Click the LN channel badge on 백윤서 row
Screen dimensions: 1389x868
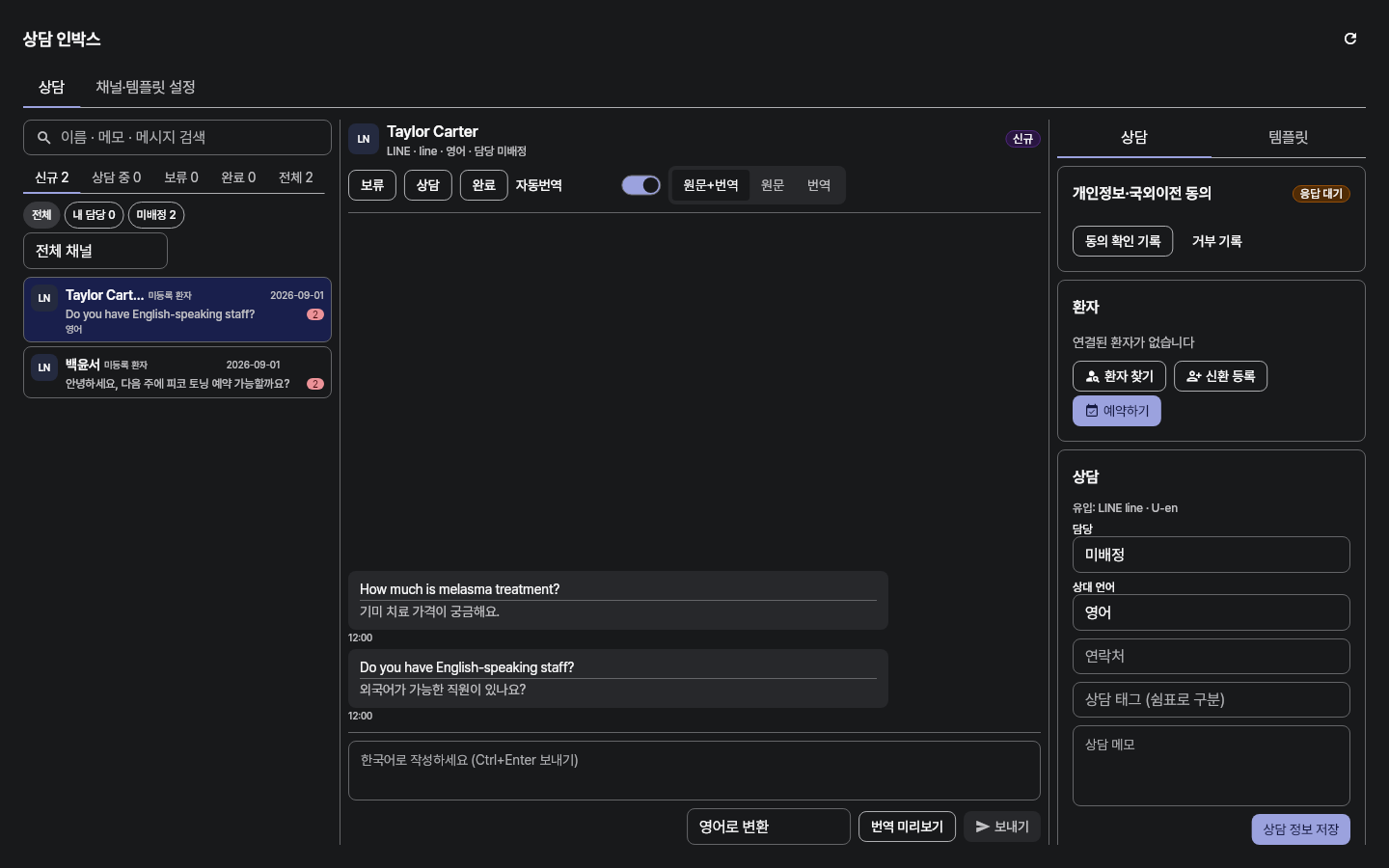pyautogui.click(x=44, y=367)
